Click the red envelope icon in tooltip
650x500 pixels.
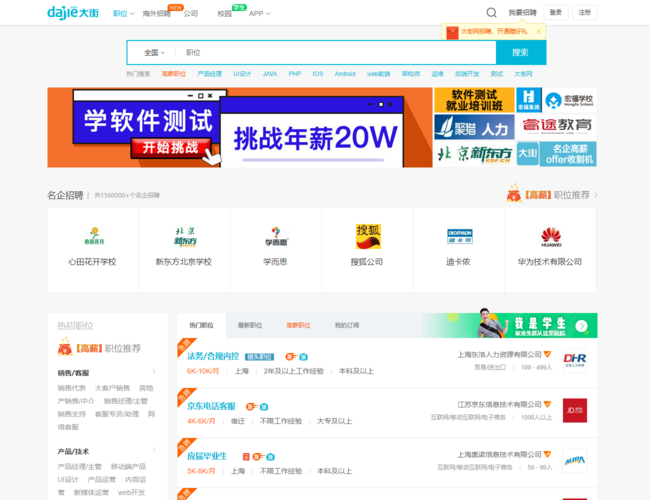point(452,32)
